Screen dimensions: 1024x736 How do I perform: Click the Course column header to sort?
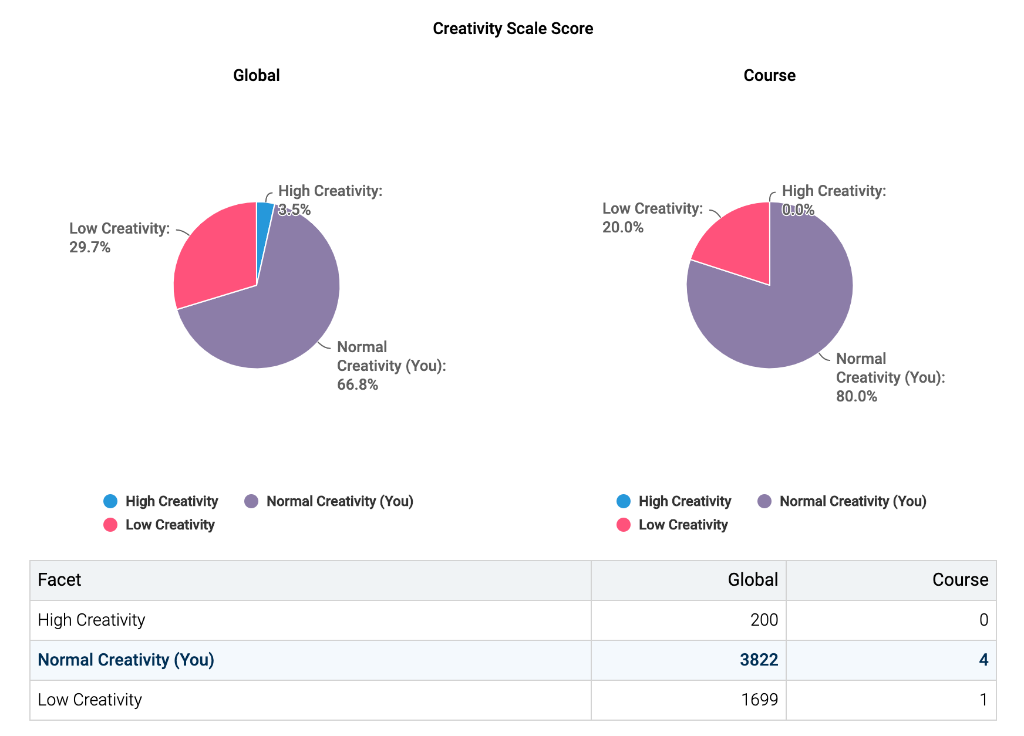tap(960, 579)
